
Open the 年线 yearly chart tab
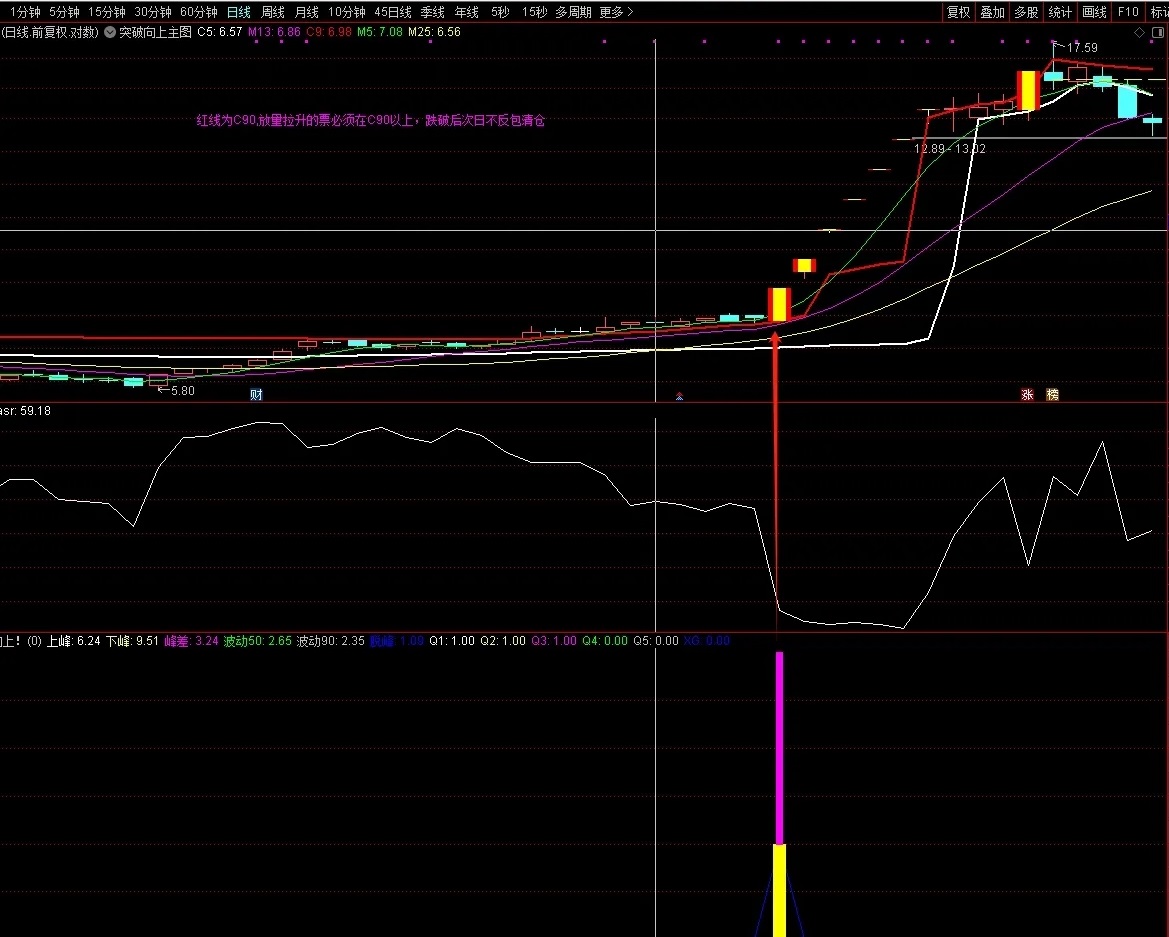click(467, 12)
